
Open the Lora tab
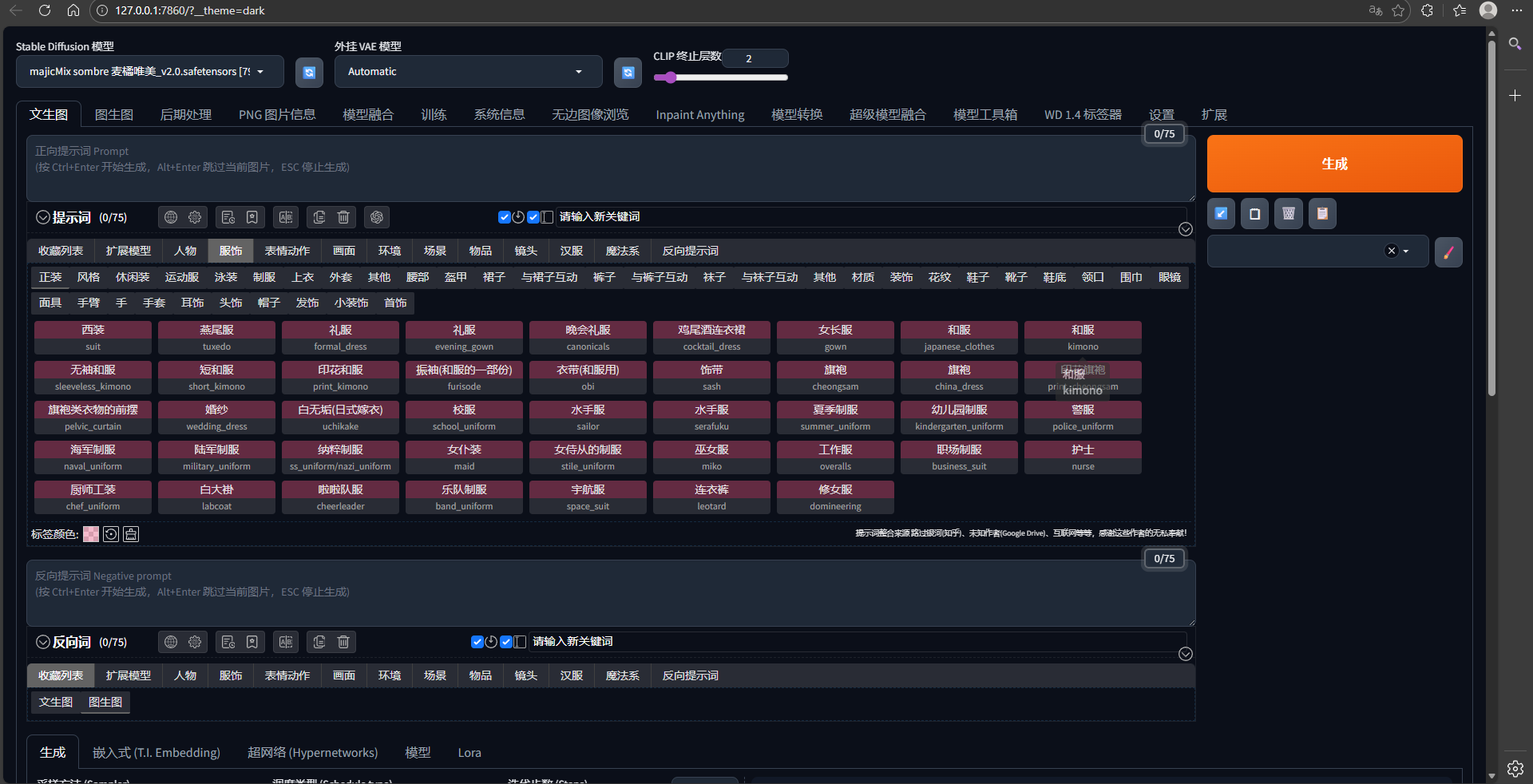(469, 753)
